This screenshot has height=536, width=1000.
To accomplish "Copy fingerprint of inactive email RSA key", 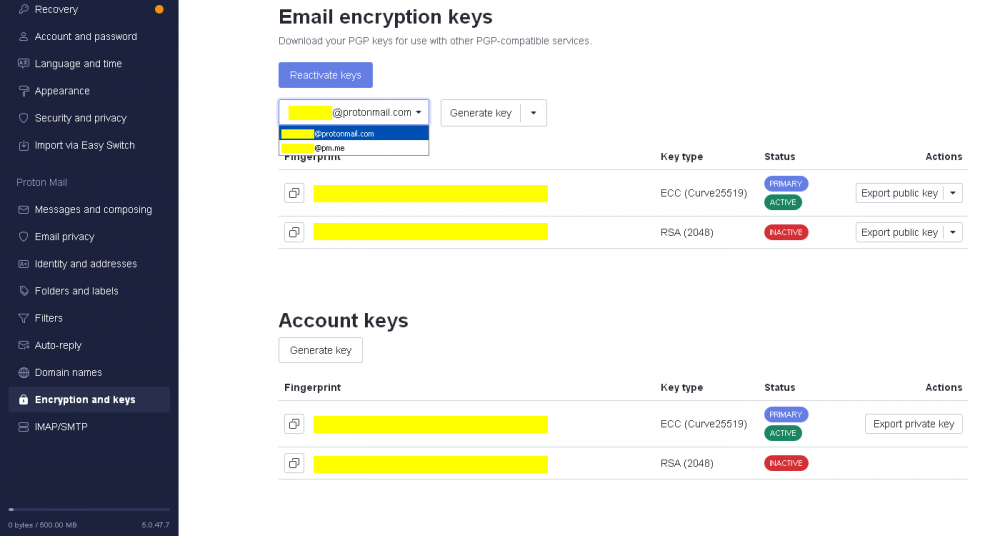I will pyautogui.click(x=294, y=232).
